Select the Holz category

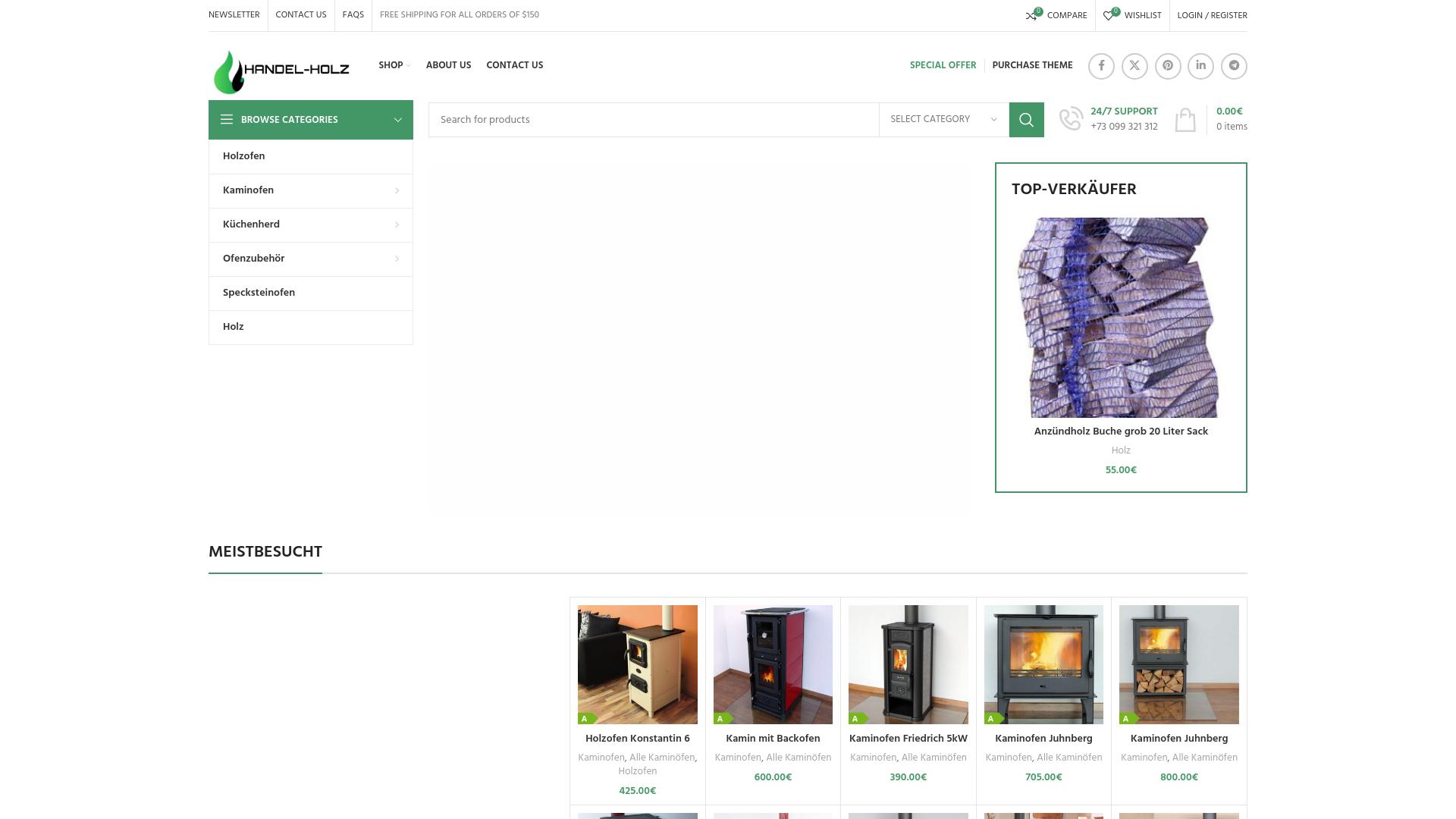pos(311,327)
